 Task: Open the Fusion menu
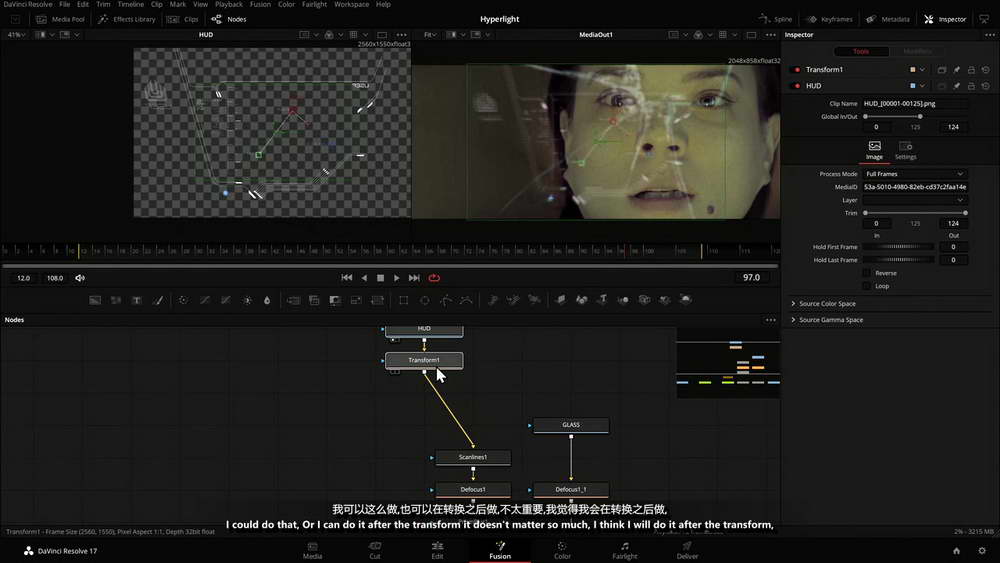pyautogui.click(x=260, y=4)
